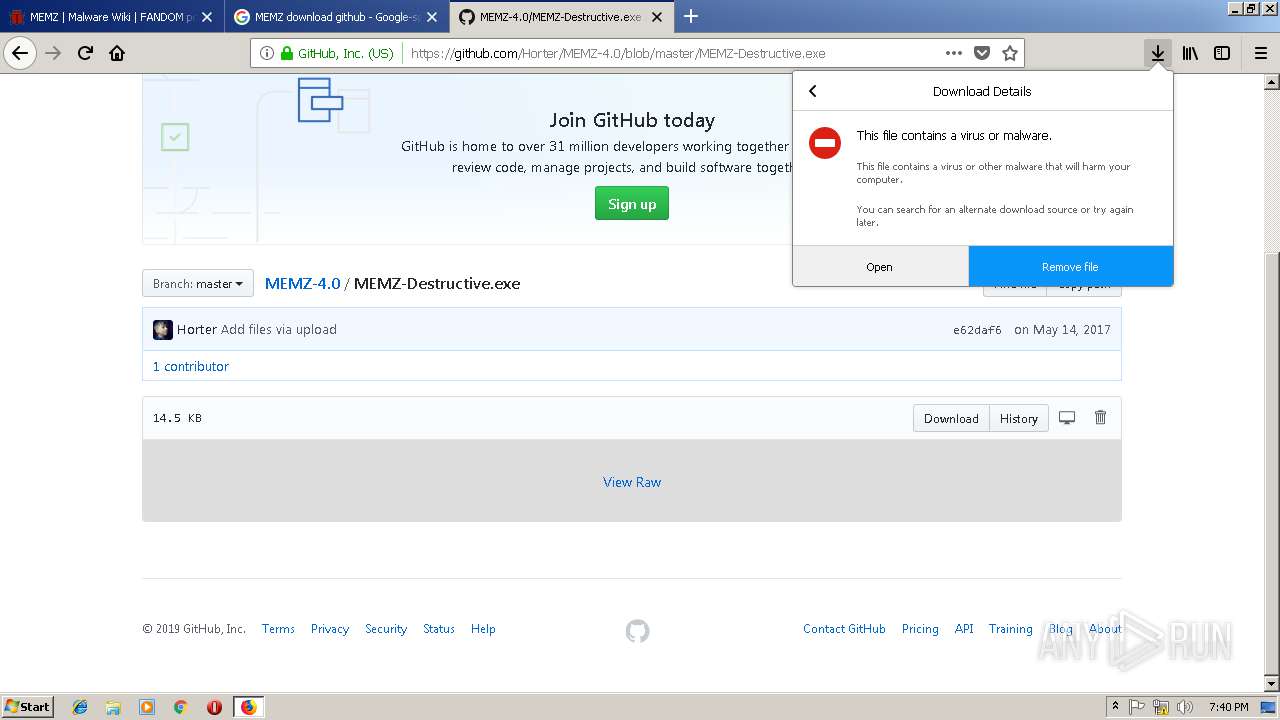Open file in GitHub Desktop icon
Screen dimensions: 1280x720
point(1067,418)
